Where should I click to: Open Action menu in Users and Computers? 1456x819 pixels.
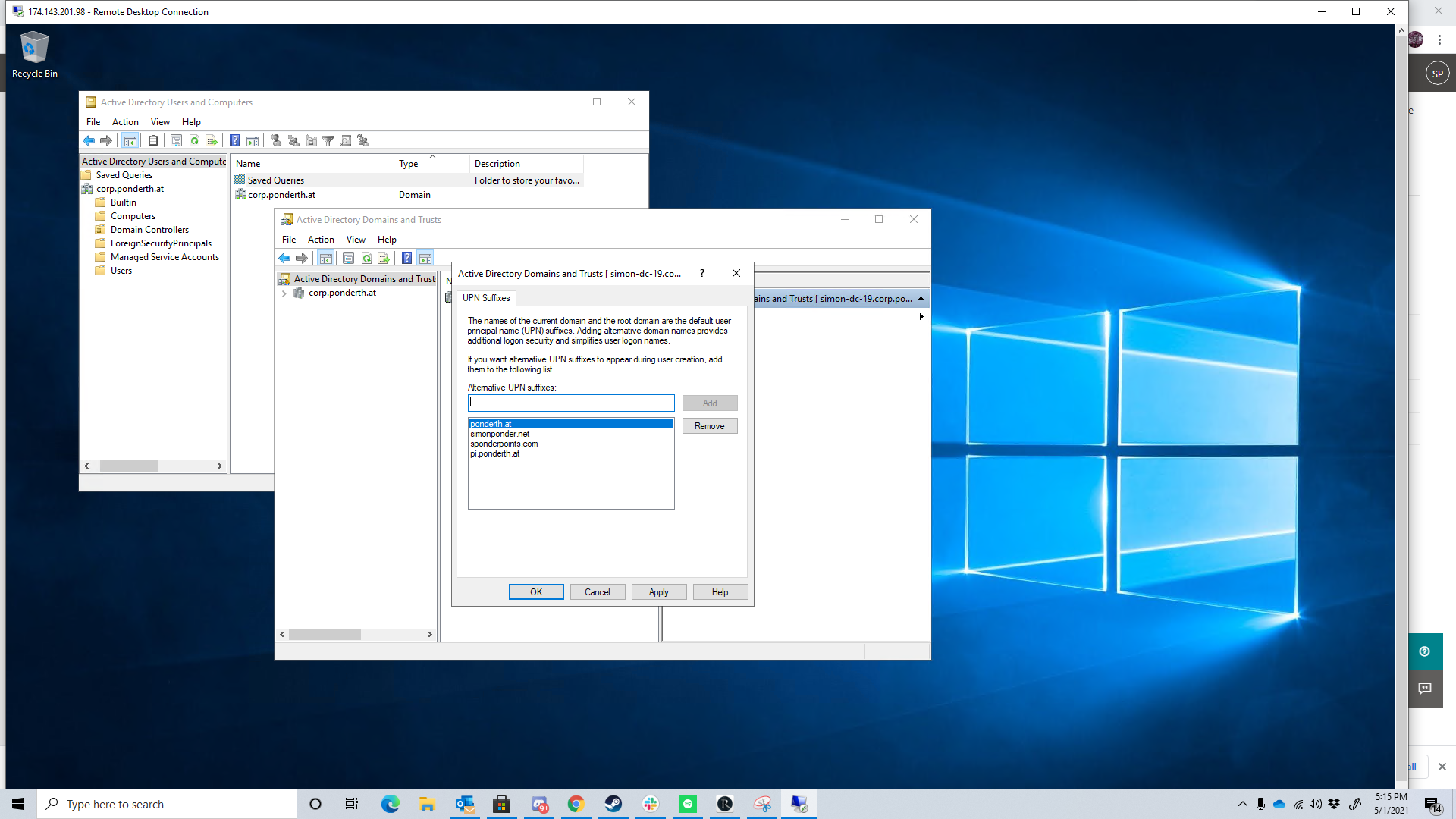(x=125, y=122)
